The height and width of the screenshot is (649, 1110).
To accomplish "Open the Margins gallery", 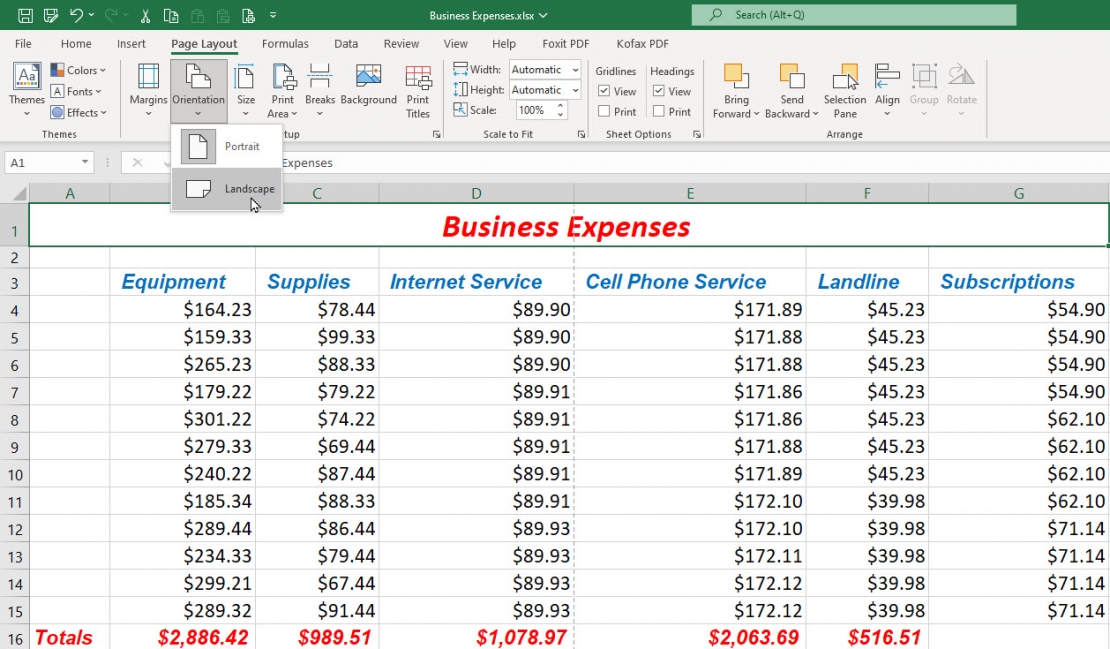I will [147, 90].
